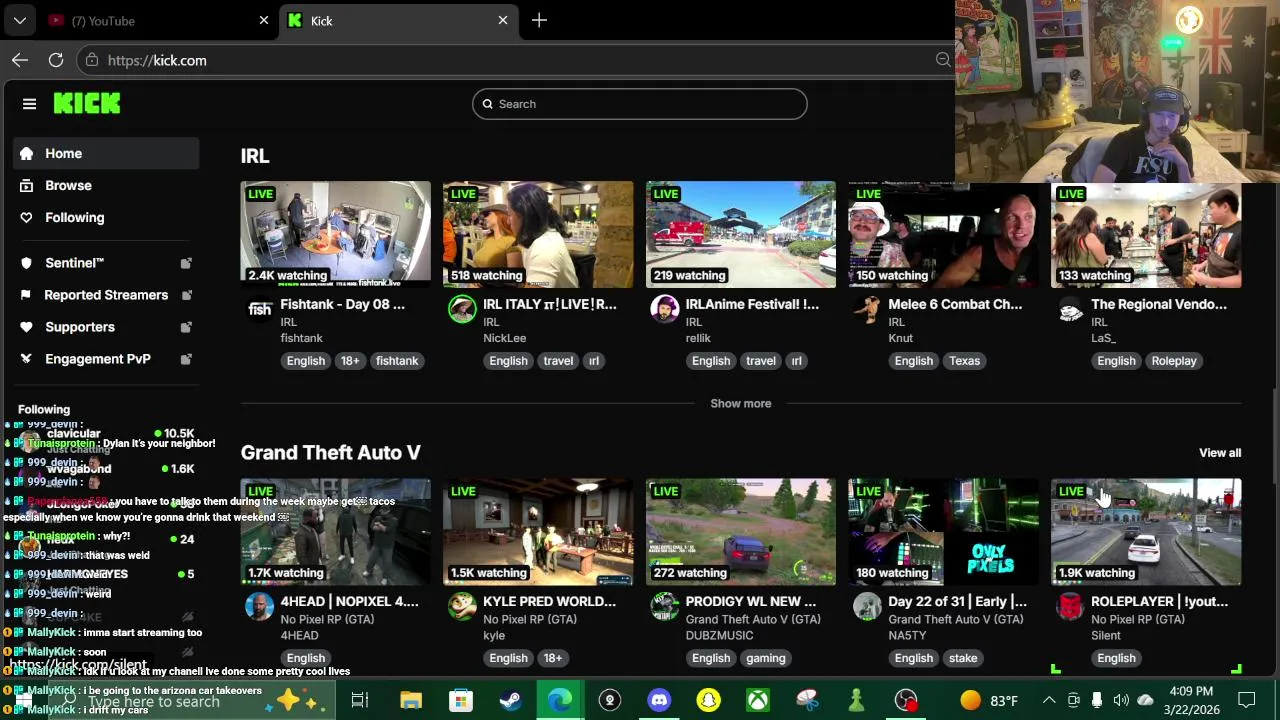Click the gaming tag under PRODIGY
Viewport: 1280px width, 720px height.
766,658
